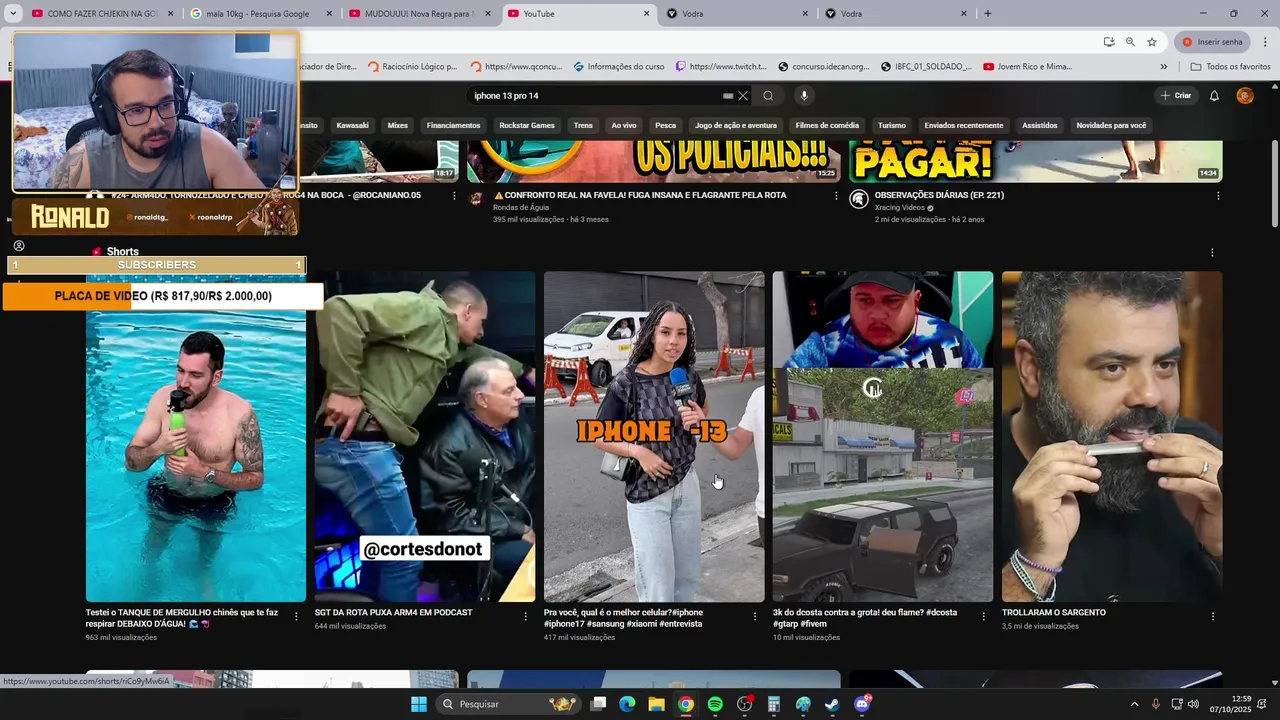Select the Ao vivo filter chip
This screenshot has height=720, width=1280.
point(624,125)
